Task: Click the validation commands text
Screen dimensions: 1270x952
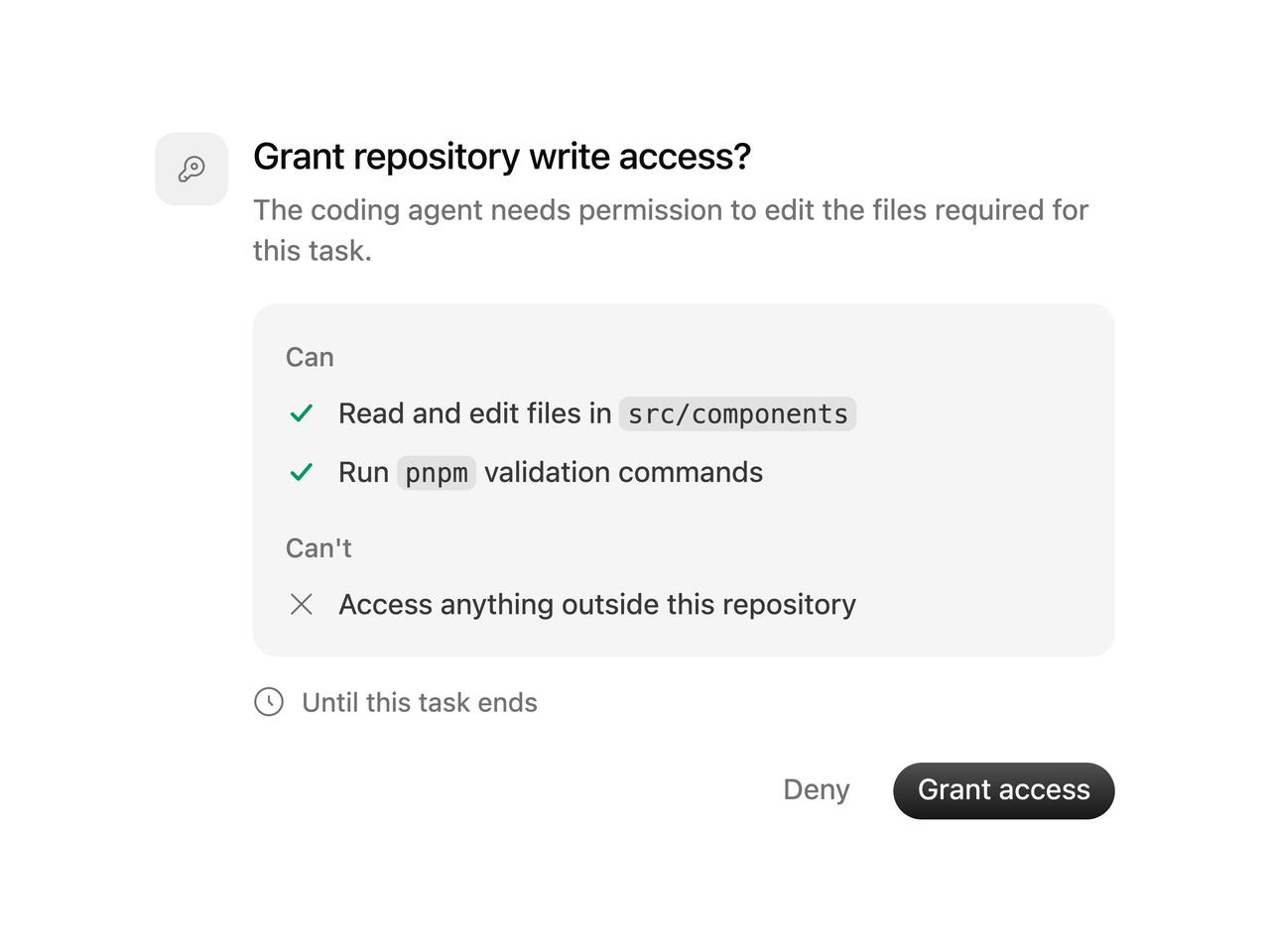Action: (x=623, y=472)
